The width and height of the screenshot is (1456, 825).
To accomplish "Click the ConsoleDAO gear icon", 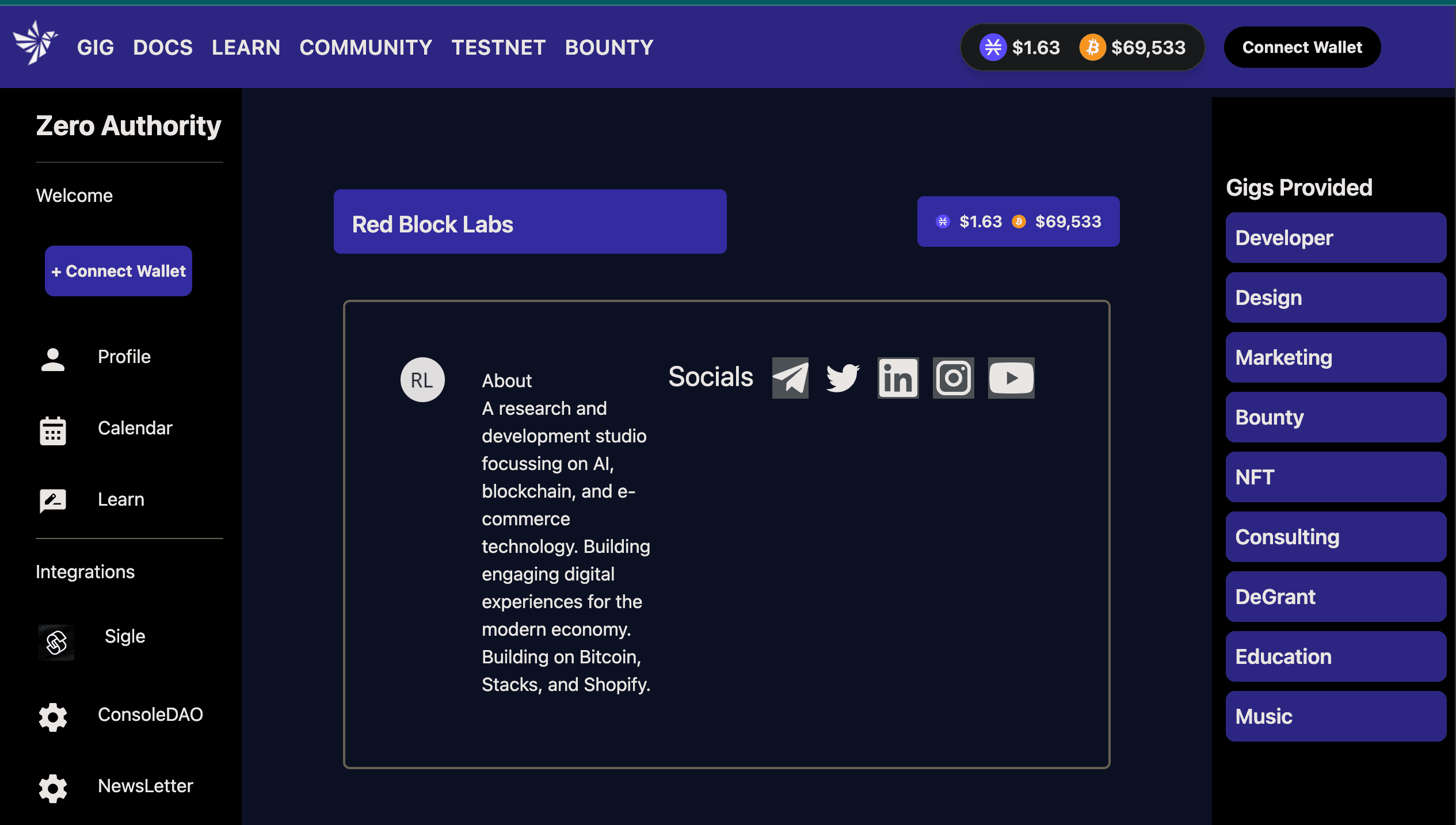I will pos(53,717).
